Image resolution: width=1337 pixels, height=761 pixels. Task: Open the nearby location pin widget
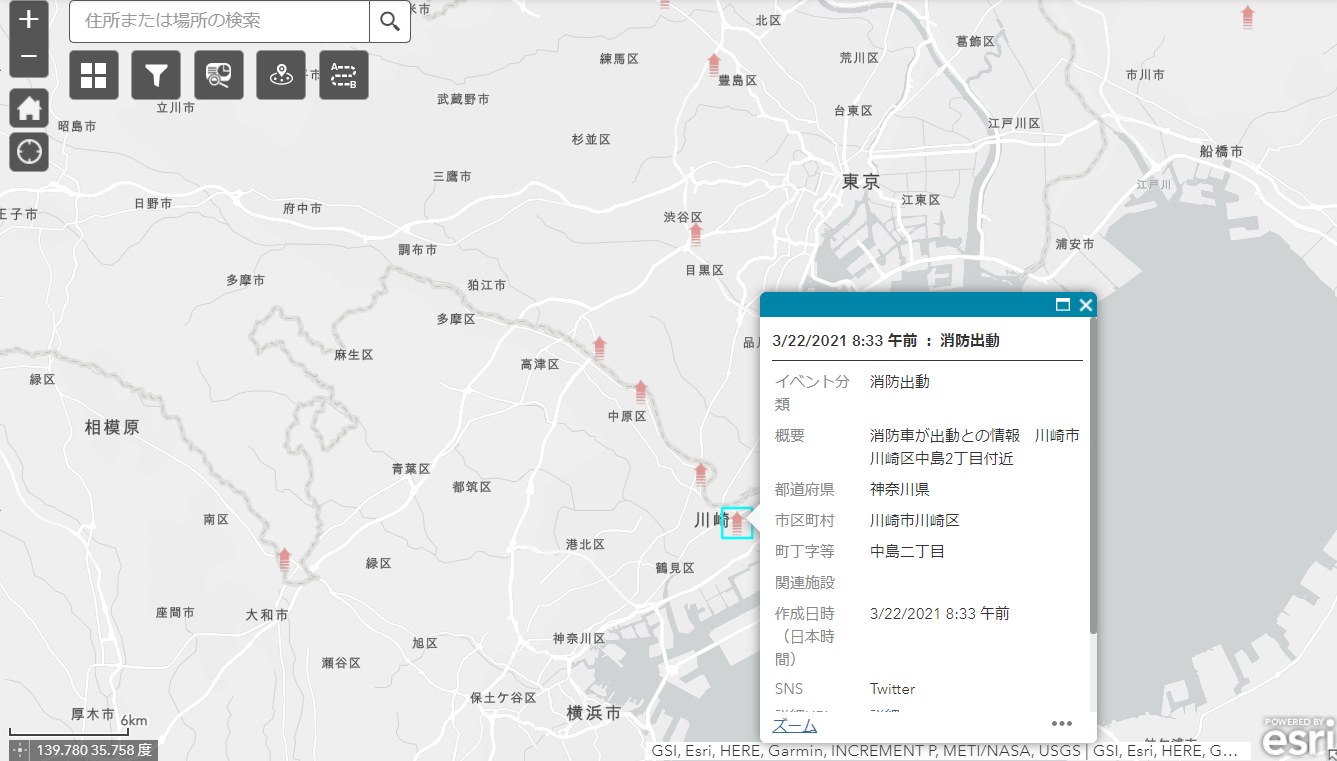click(x=281, y=76)
